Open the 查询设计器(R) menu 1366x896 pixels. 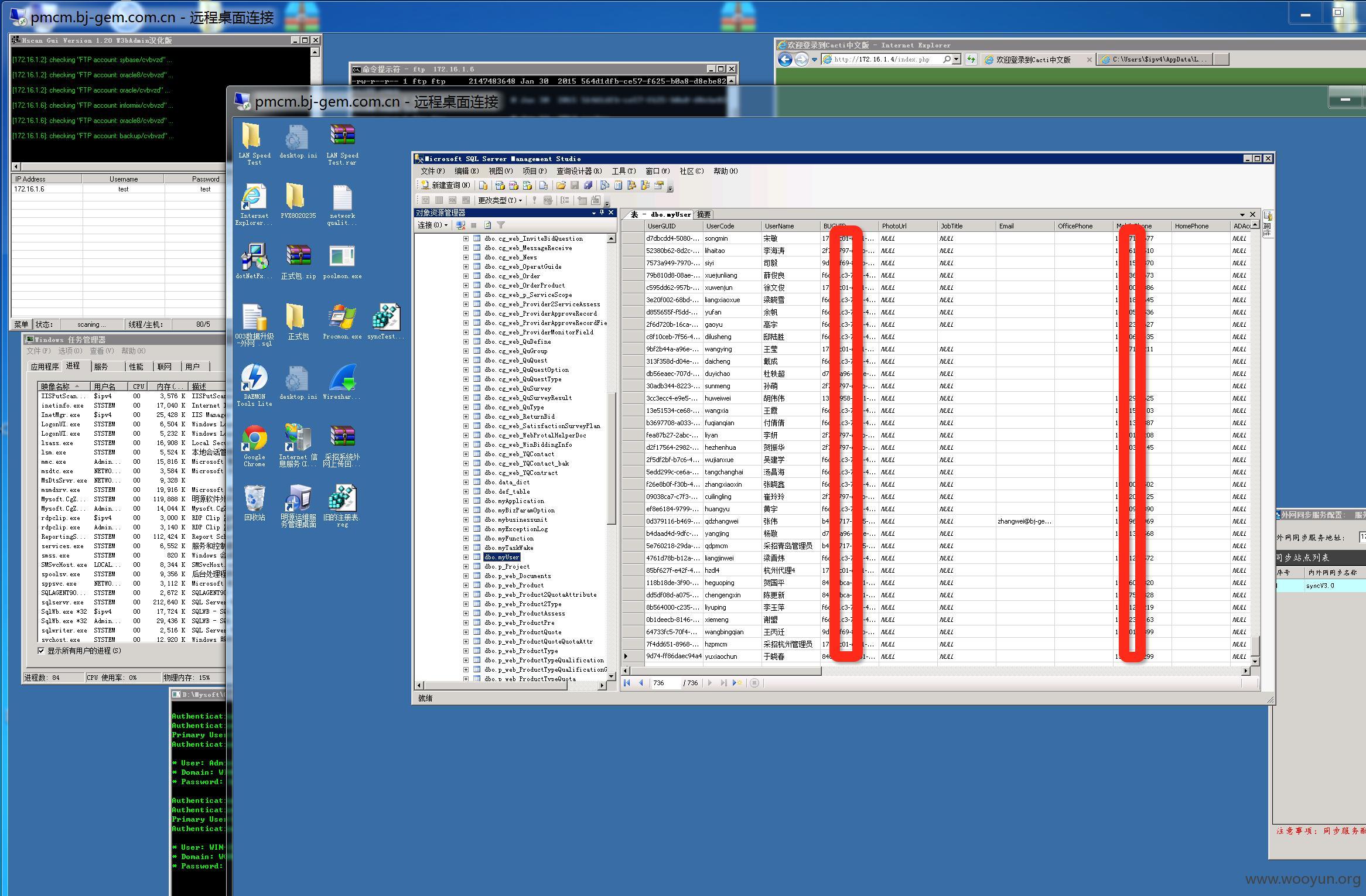pyautogui.click(x=579, y=171)
